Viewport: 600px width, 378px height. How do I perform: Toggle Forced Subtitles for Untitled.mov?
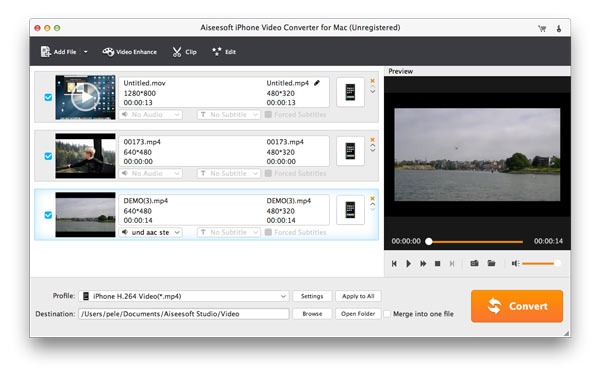[268, 114]
